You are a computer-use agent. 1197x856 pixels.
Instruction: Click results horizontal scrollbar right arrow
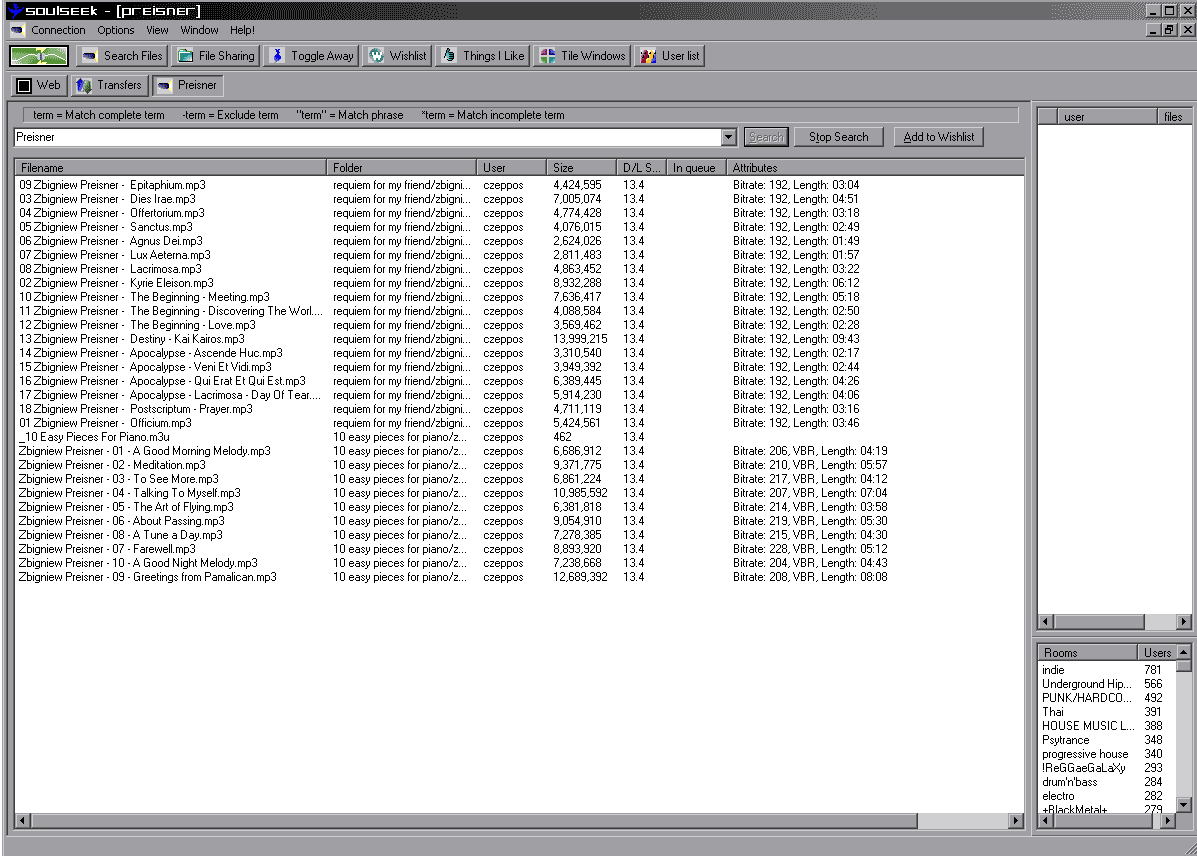coord(1015,821)
